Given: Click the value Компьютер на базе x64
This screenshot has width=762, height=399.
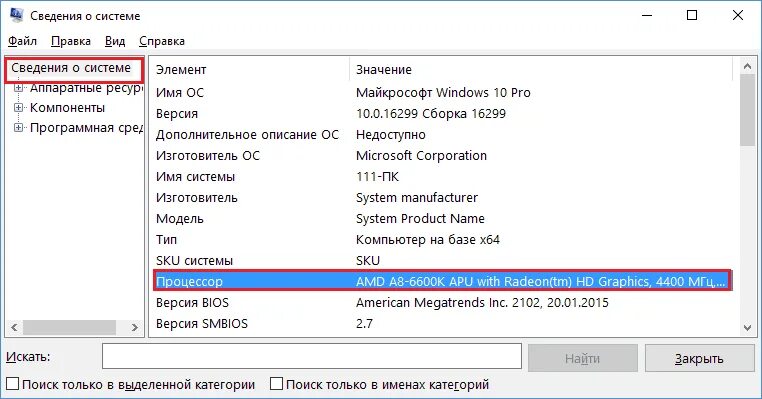Looking at the screenshot, I should tap(428, 240).
